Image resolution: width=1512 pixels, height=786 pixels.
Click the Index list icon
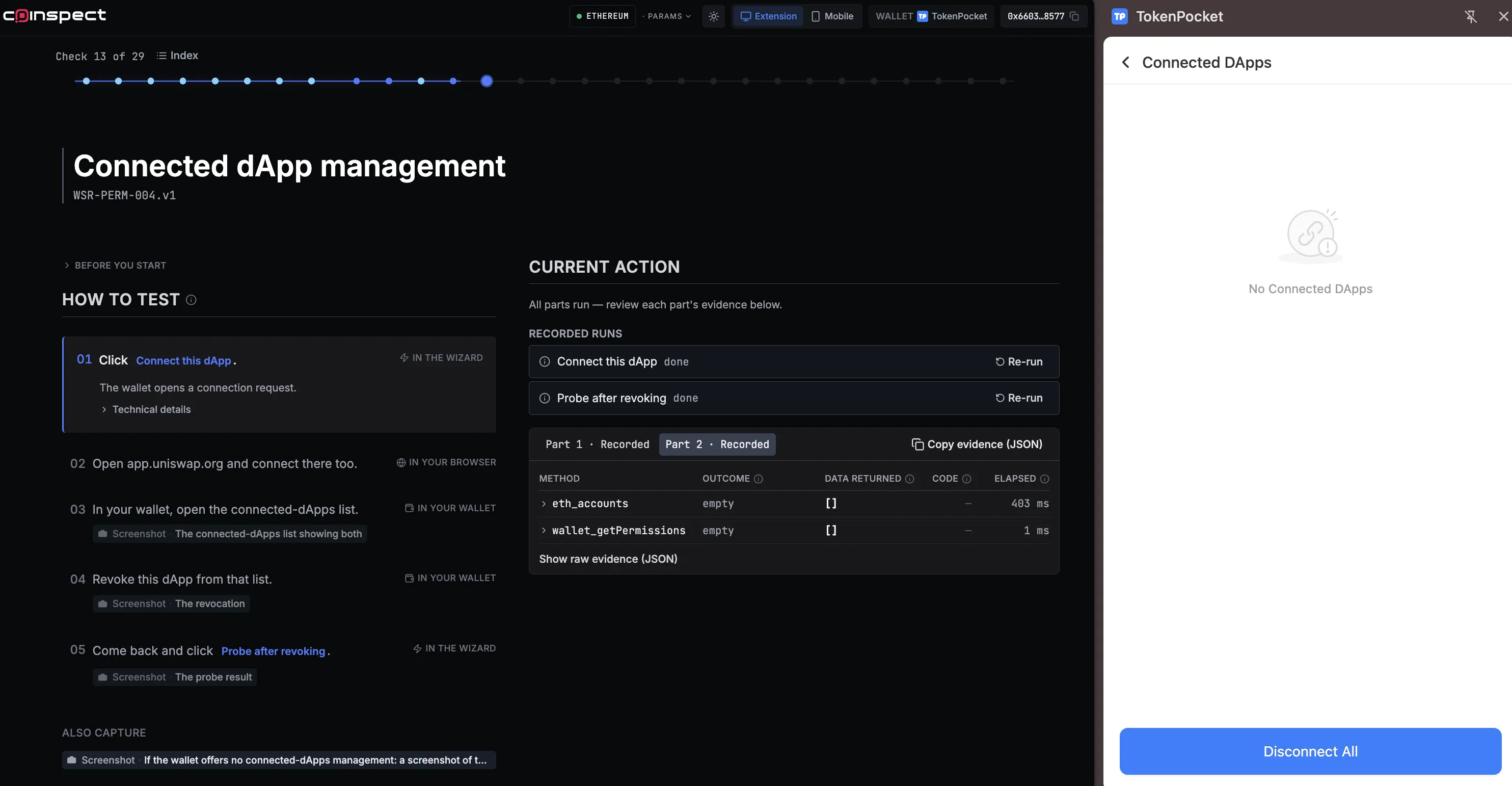[x=161, y=56]
